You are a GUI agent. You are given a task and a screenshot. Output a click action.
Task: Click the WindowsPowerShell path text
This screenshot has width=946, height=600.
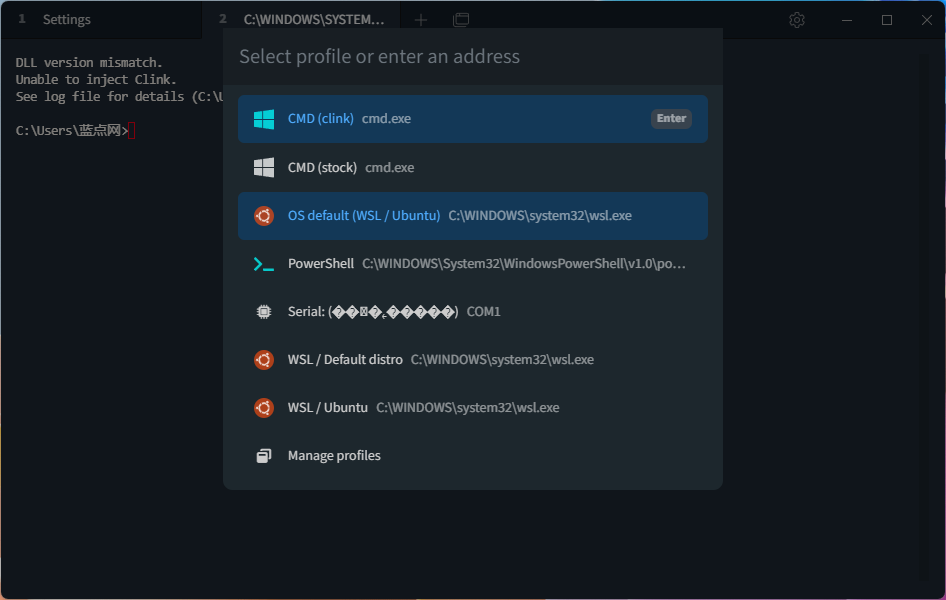524,264
